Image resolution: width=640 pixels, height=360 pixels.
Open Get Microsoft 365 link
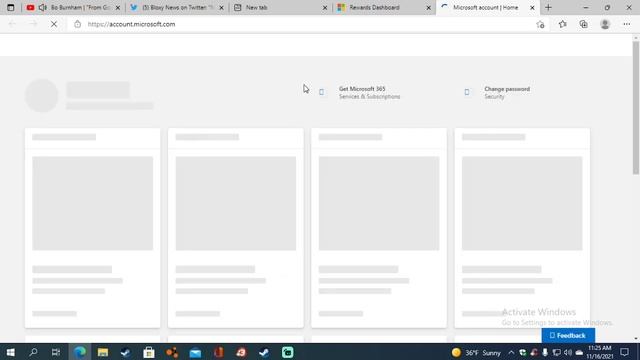[x=369, y=92]
